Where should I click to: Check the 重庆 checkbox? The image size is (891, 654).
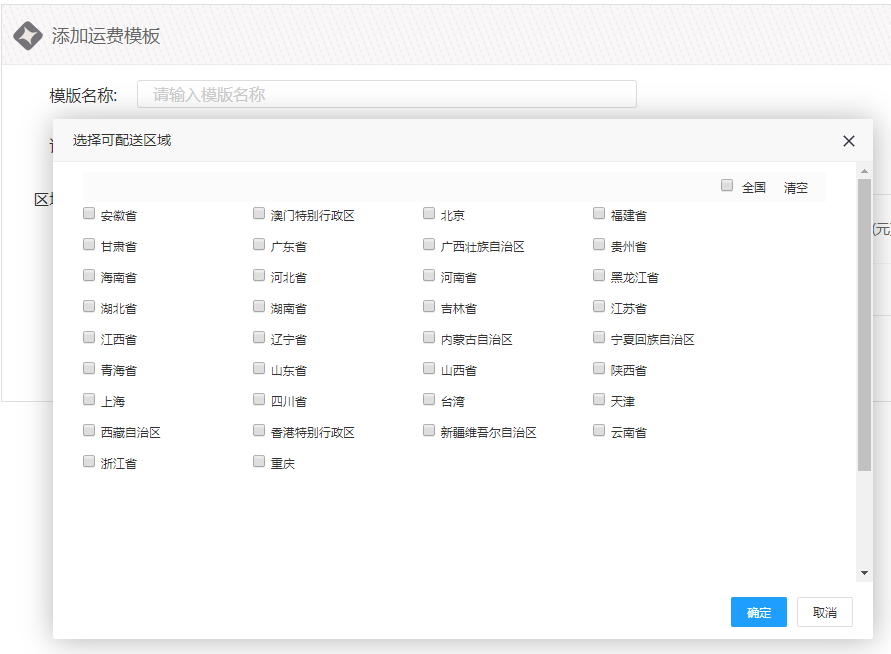259,462
